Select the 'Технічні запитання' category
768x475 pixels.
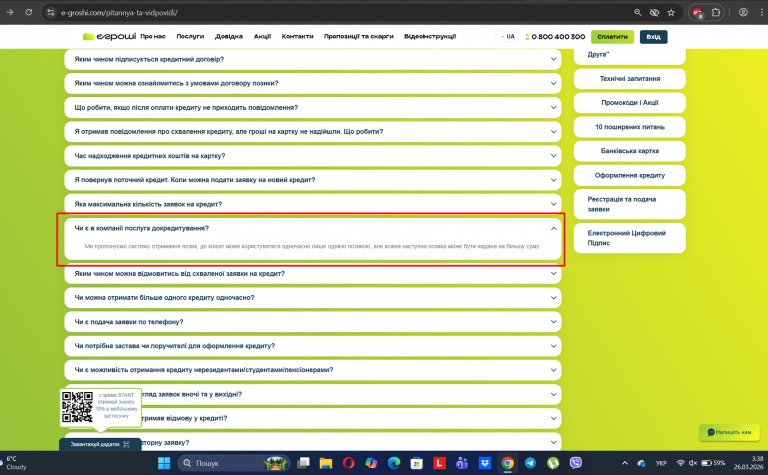629,79
